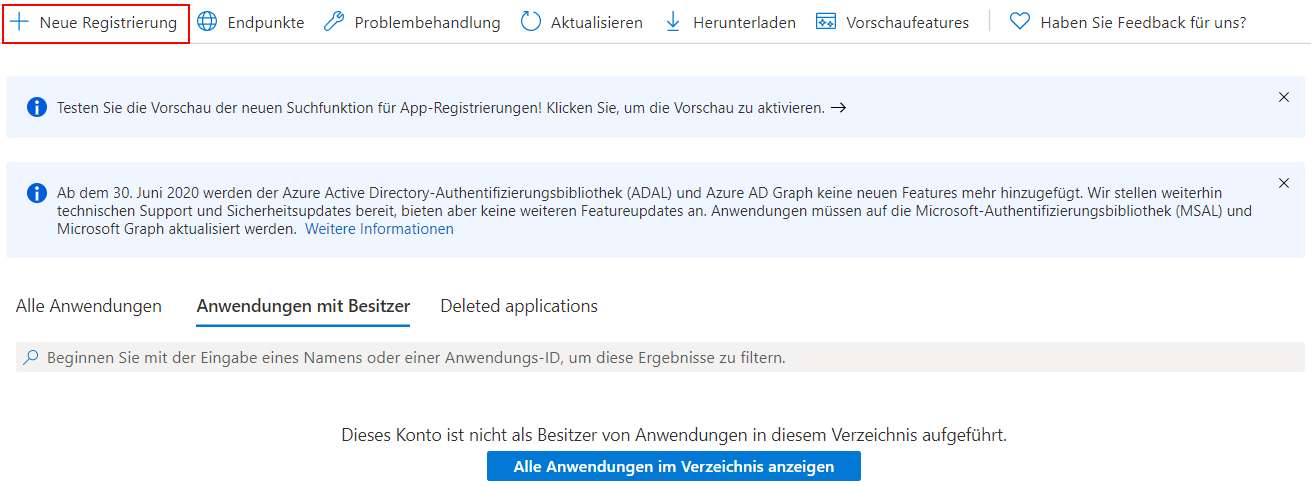Follow the Weitere Informationen link
This screenshot has width=1312, height=486.
(379, 229)
